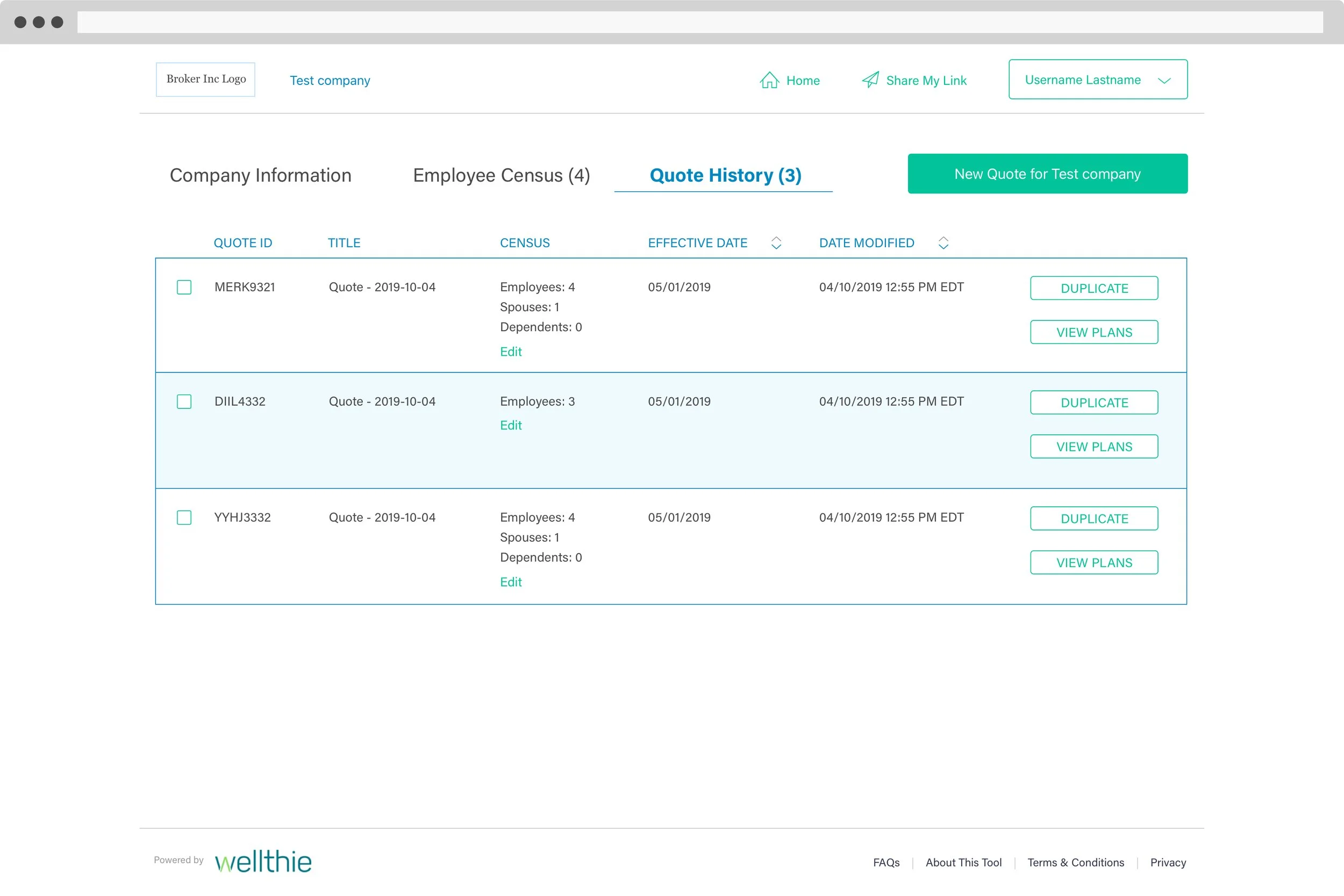The height and width of the screenshot is (896, 1344).
Task: Open the FAQs footer link
Action: pos(886,862)
